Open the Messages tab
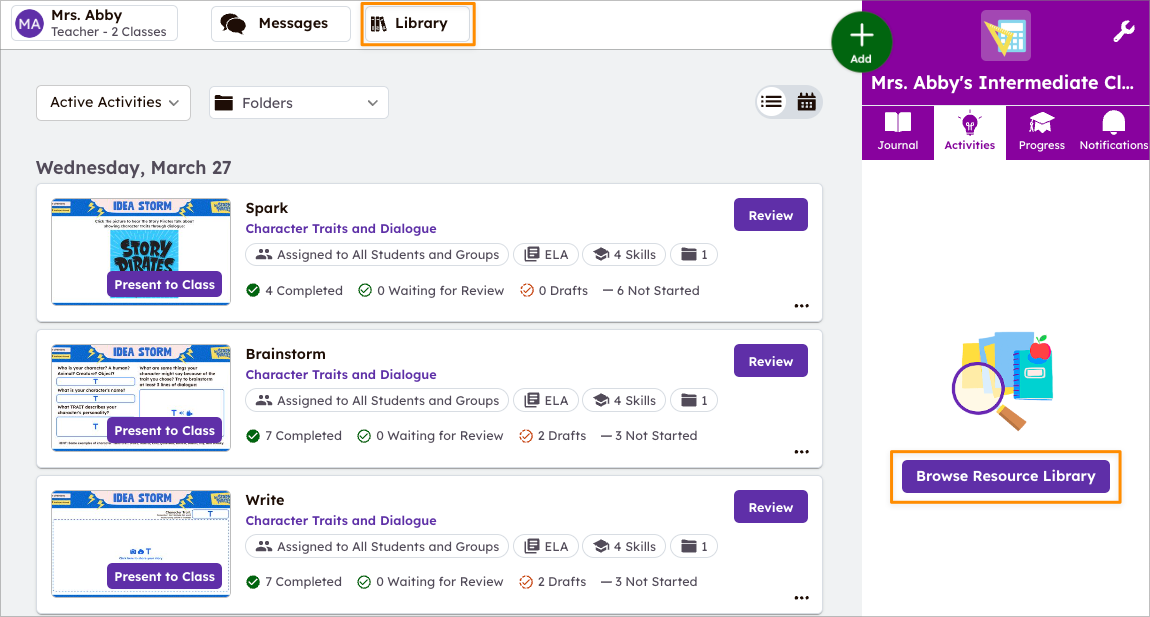 (x=280, y=23)
